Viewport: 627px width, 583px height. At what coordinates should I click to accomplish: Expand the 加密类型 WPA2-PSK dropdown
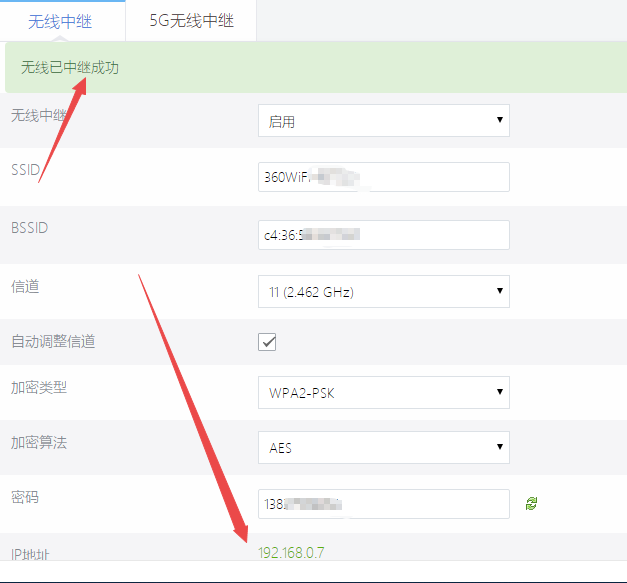[x=384, y=392]
